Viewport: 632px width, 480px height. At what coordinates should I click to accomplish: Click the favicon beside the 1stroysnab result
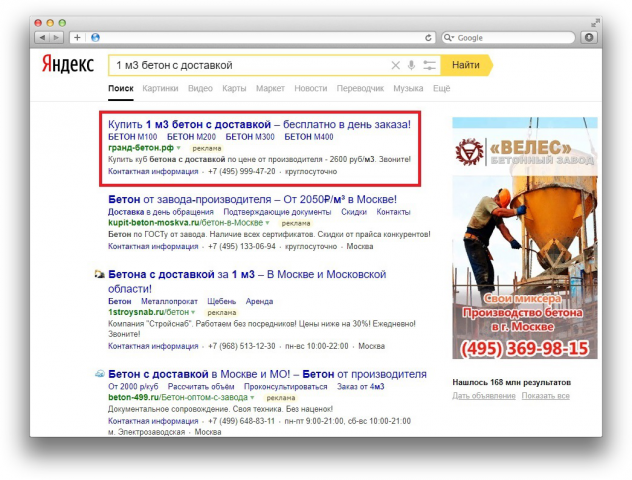click(x=99, y=274)
